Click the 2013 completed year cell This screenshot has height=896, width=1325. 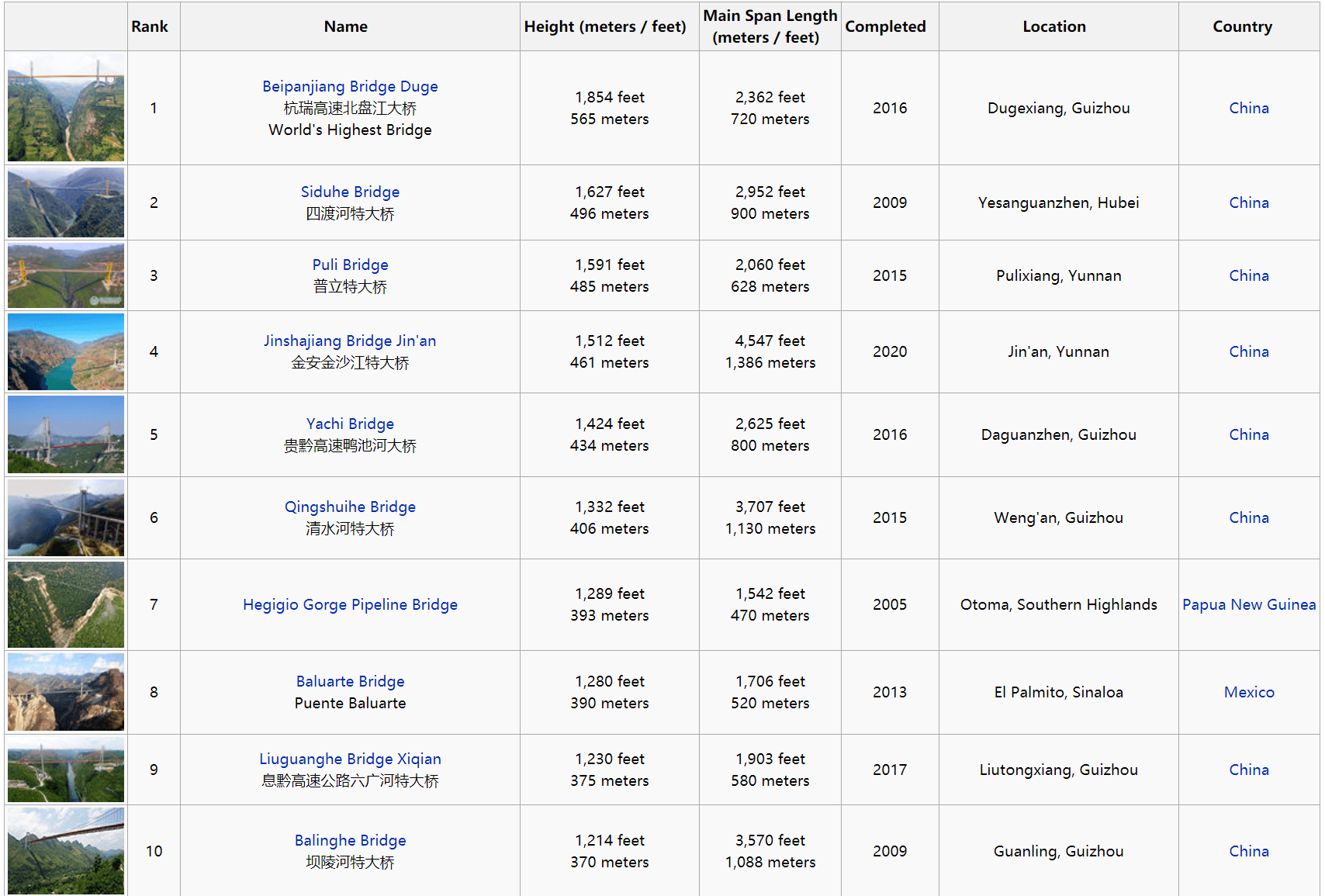click(x=890, y=692)
